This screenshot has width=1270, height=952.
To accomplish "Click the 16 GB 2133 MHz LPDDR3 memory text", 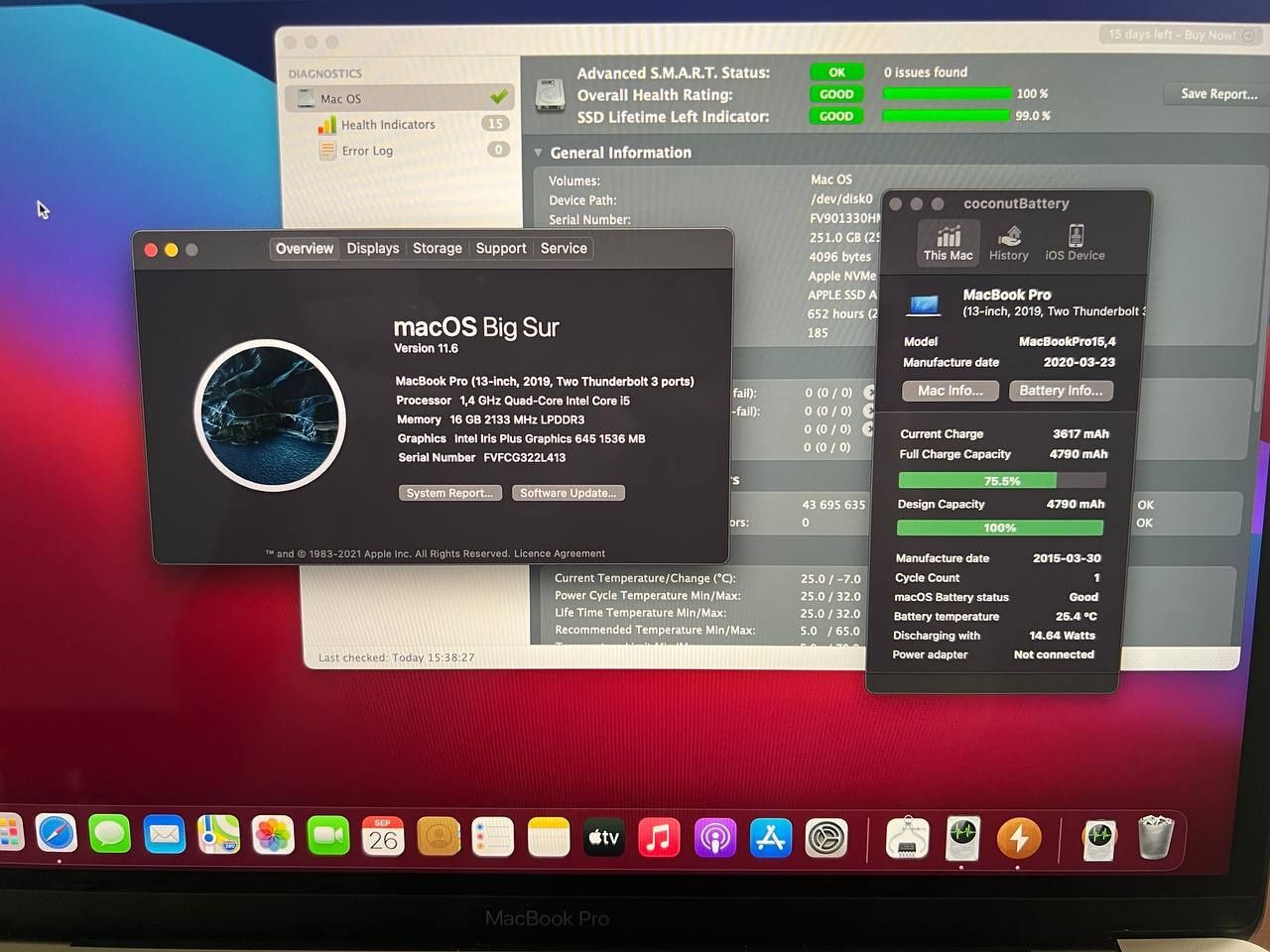I will click(517, 419).
